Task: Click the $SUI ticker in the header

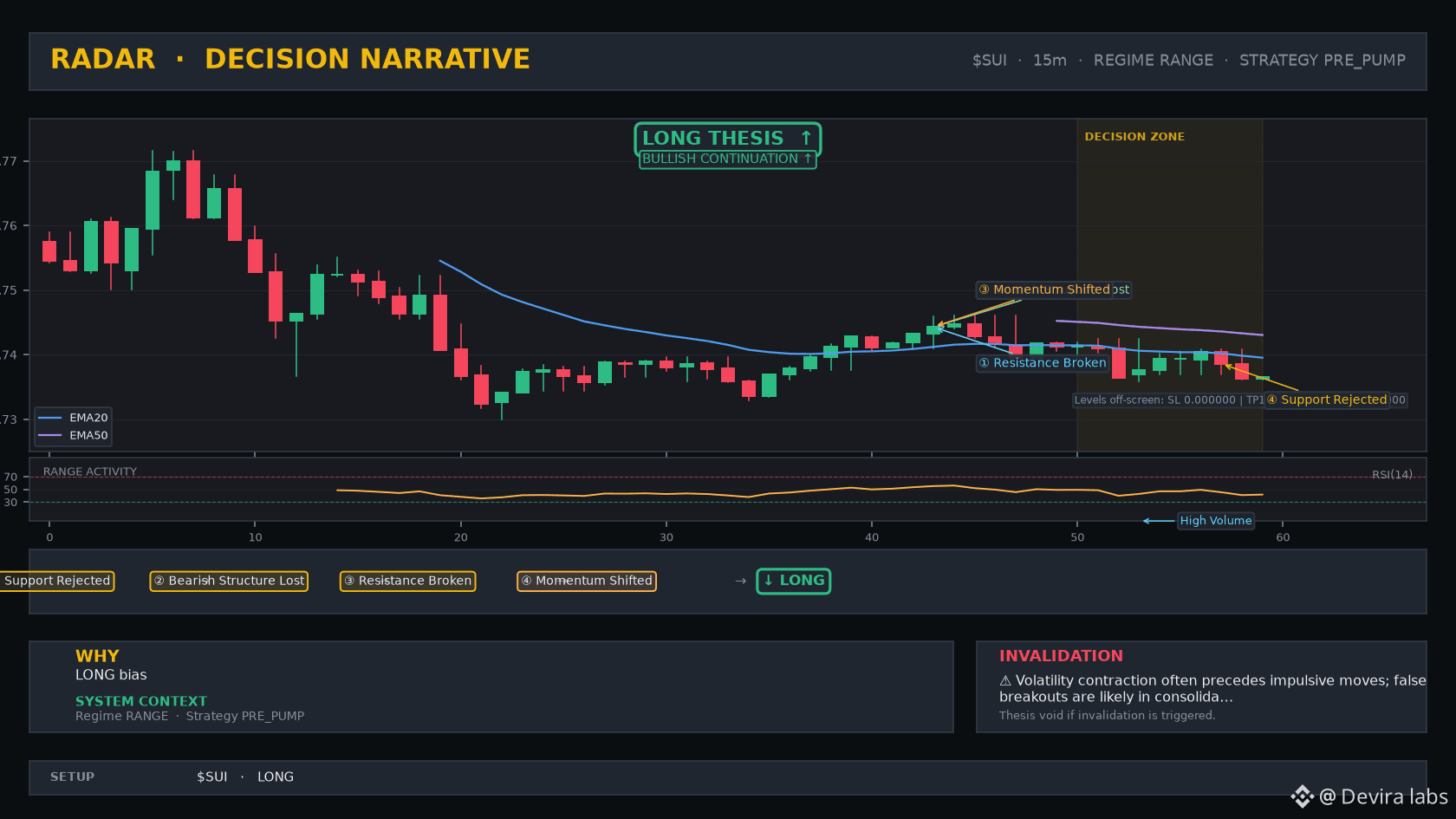Action: (x=990, y=61)
